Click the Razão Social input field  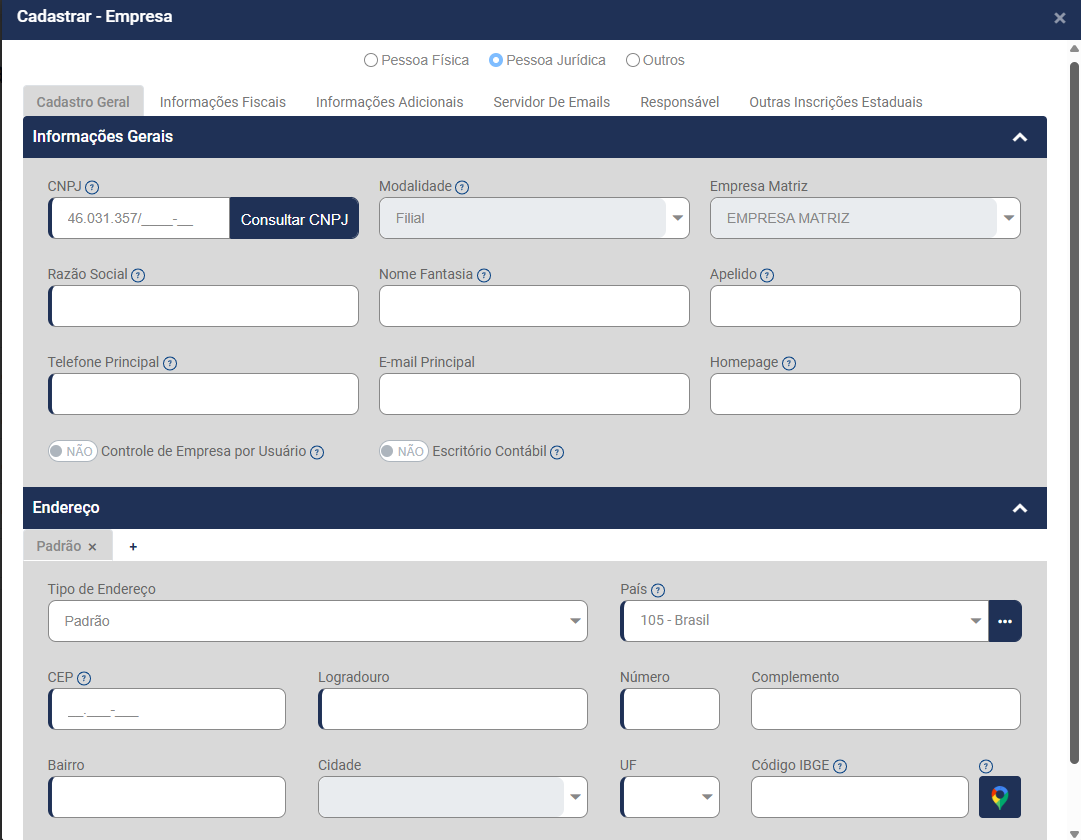(x=204, y=306)
